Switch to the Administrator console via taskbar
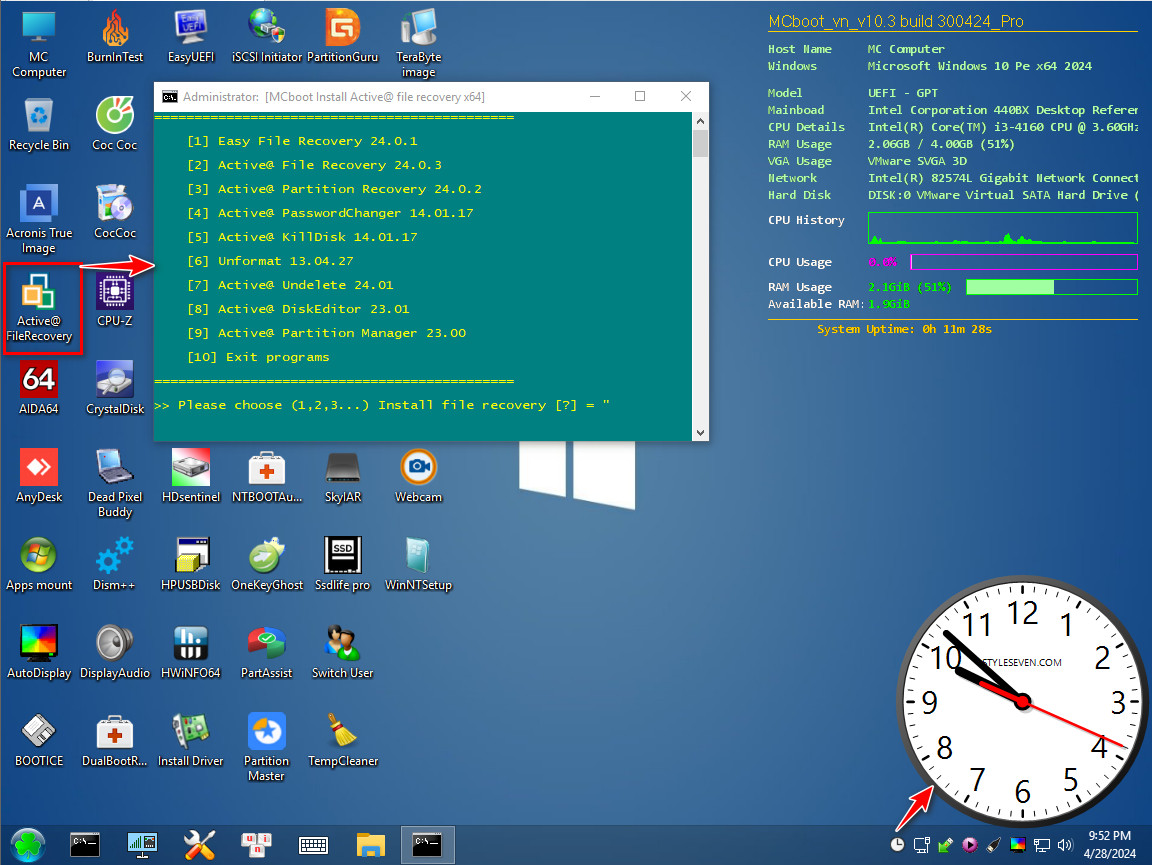The width and height of the screenshot is (1152, 865). pos(428,844)
